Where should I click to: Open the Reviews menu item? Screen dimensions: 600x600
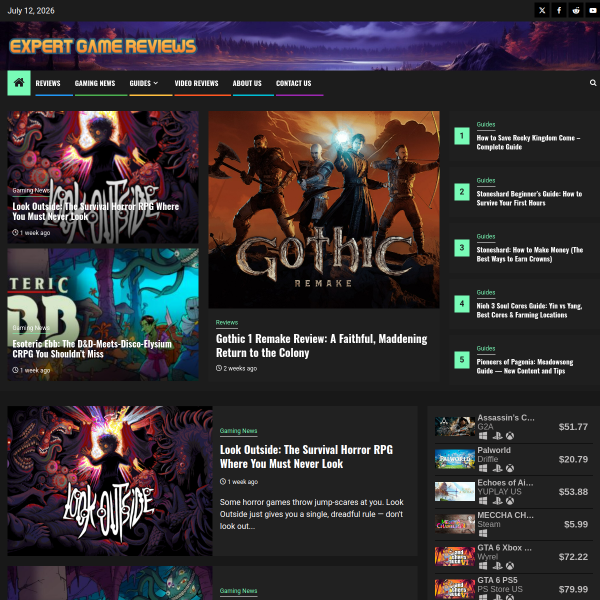point(48,83)
